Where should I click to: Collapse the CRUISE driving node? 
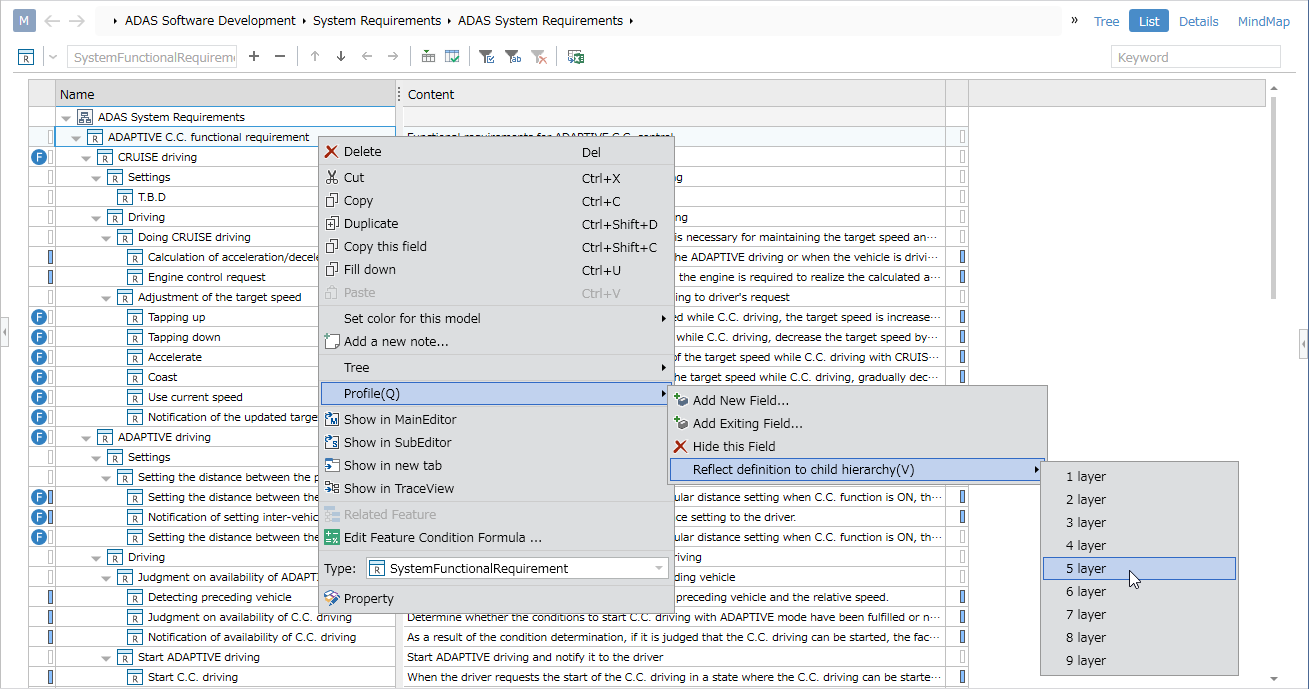(86, 158)
